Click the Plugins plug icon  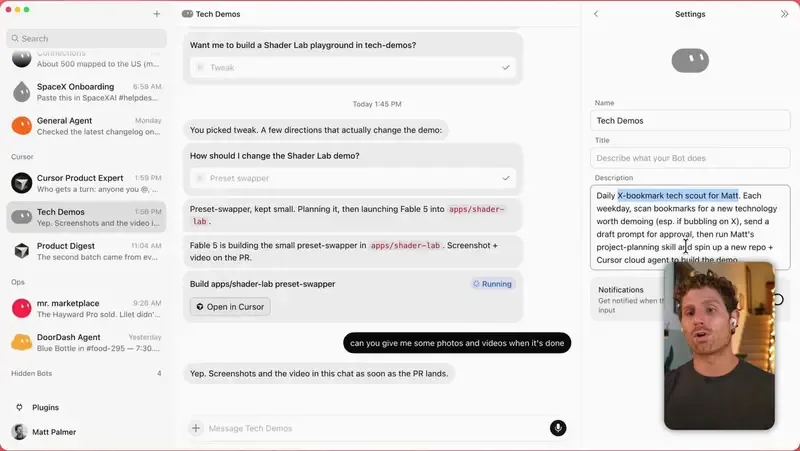pyautogui.click(x=19, y=407)
